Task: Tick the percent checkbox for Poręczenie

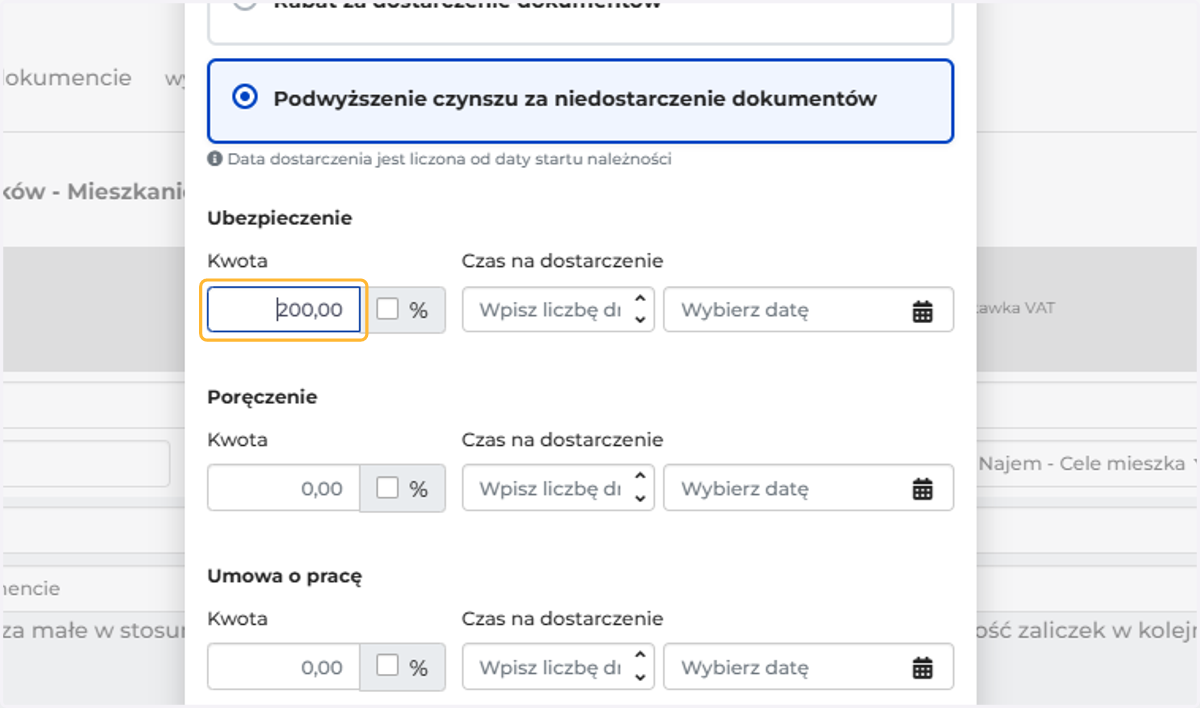Action: pos(387,488)
